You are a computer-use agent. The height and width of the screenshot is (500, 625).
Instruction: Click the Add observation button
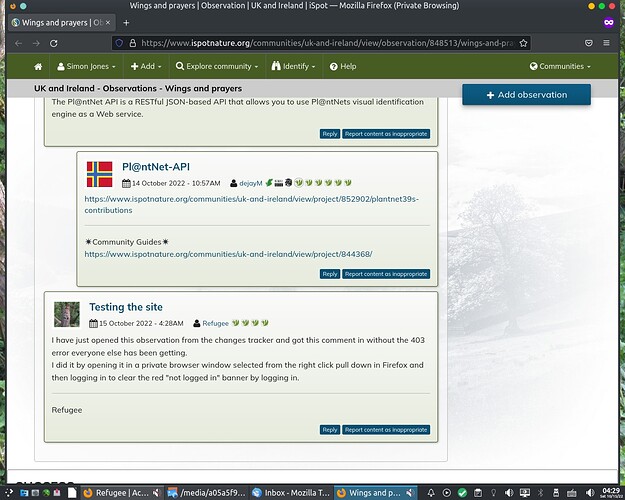coord(526,95)
